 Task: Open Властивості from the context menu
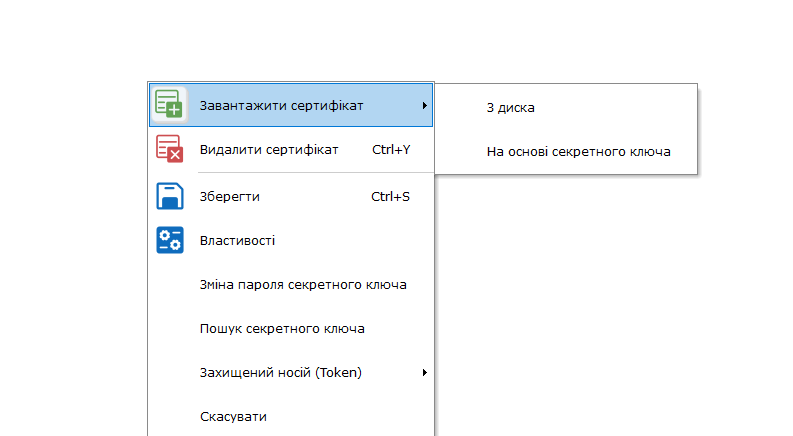pos(237,241)
